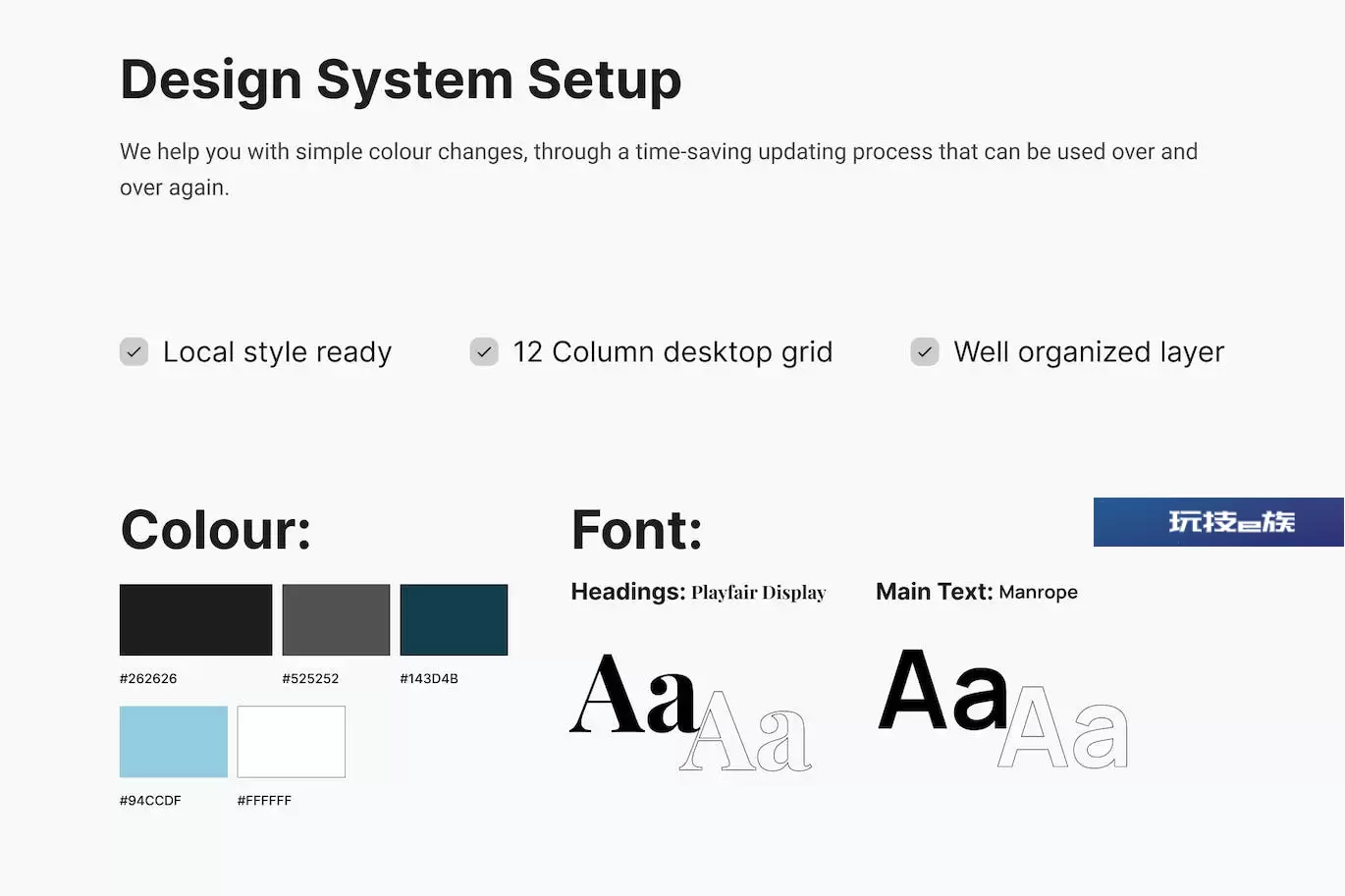
Task: Click the Headings: Playfair Display label
Action: pos(698,592)
